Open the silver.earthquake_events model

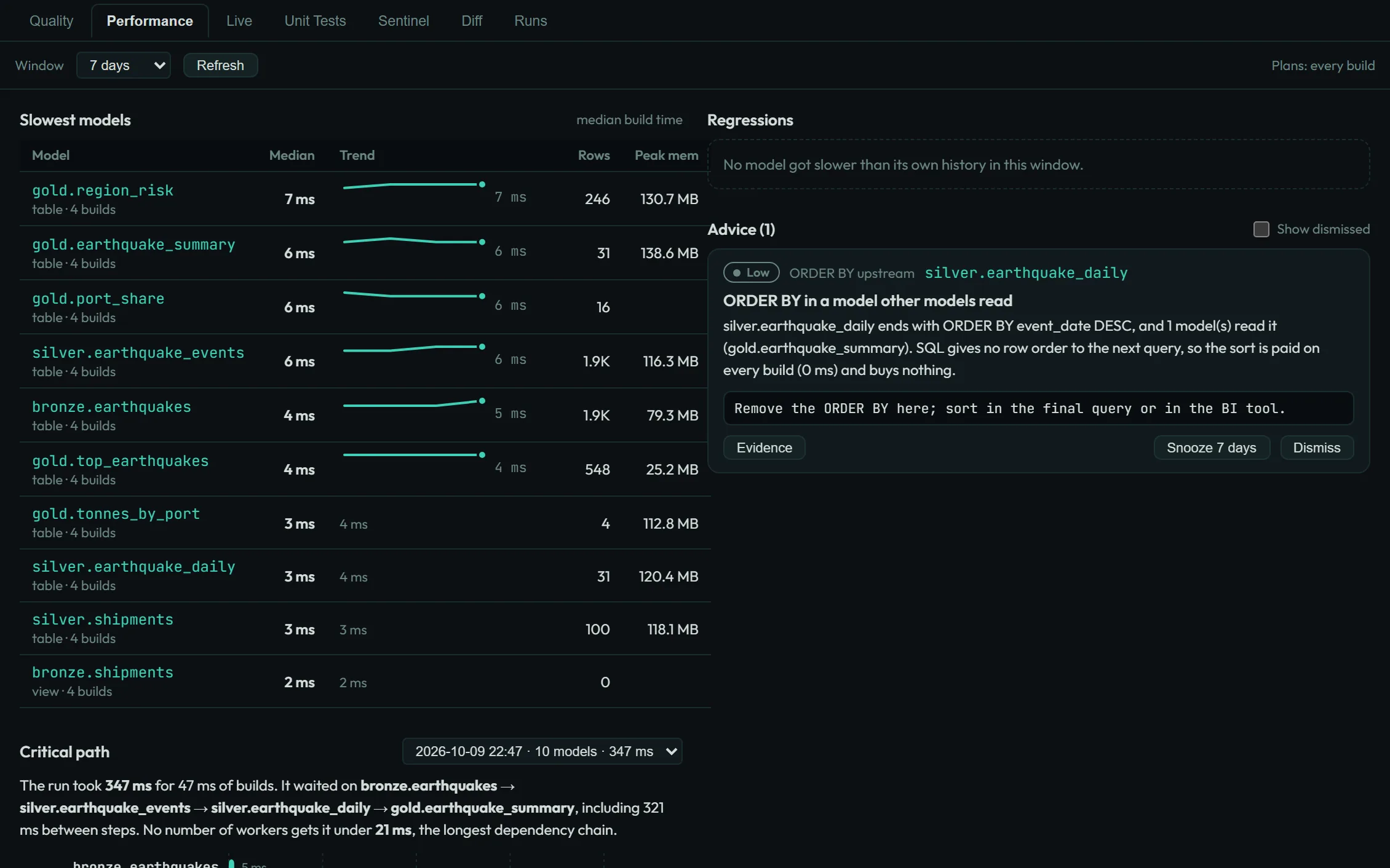[x=138, y=353]
